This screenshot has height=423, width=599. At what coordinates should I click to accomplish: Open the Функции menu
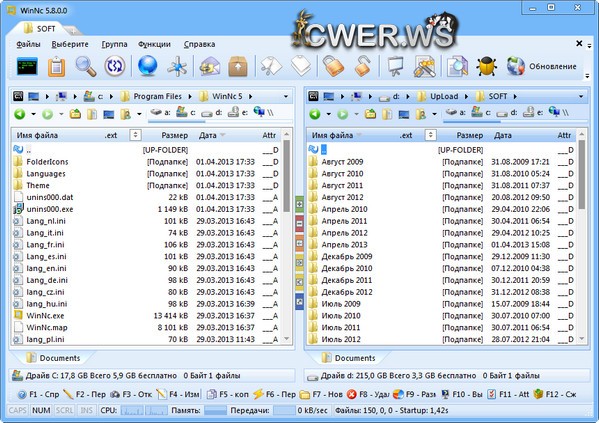(154, 44)
